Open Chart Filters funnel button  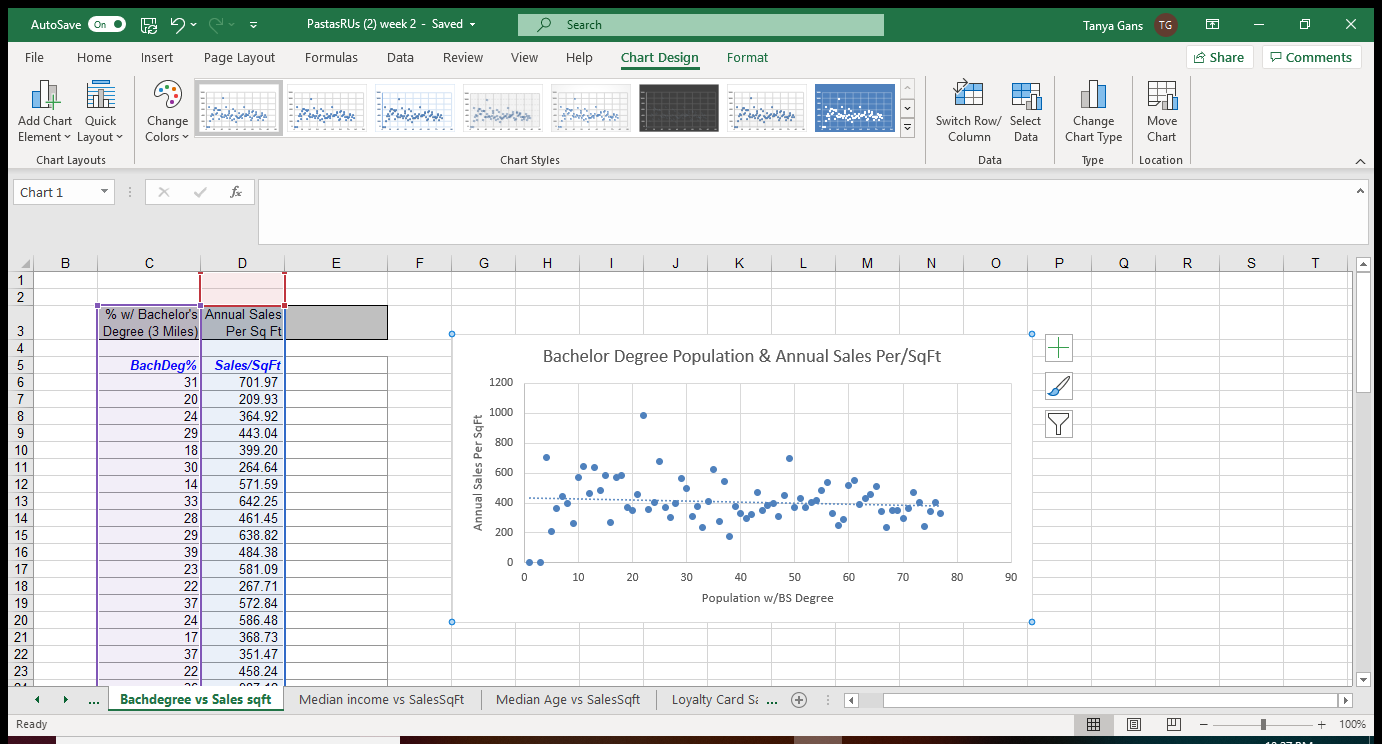(1058, 424)
